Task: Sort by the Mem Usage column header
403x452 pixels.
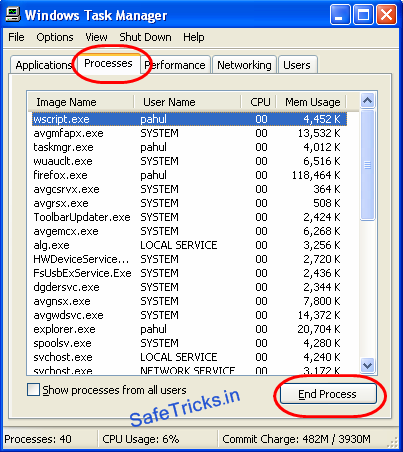Action: [311, 102]
